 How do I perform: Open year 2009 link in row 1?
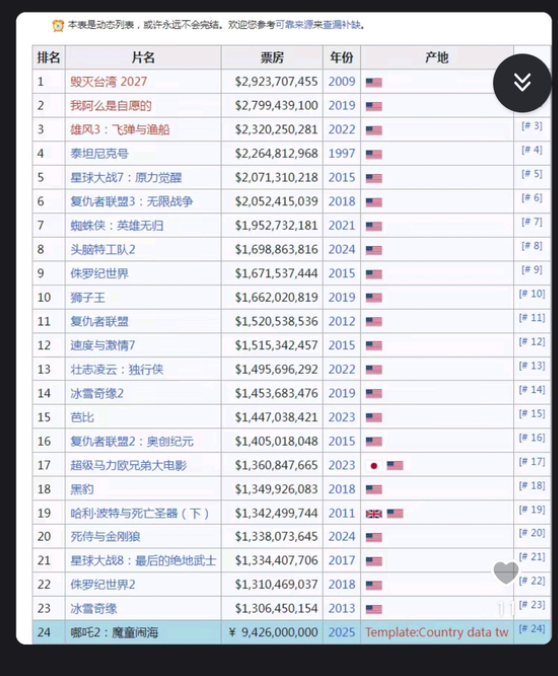342,81
